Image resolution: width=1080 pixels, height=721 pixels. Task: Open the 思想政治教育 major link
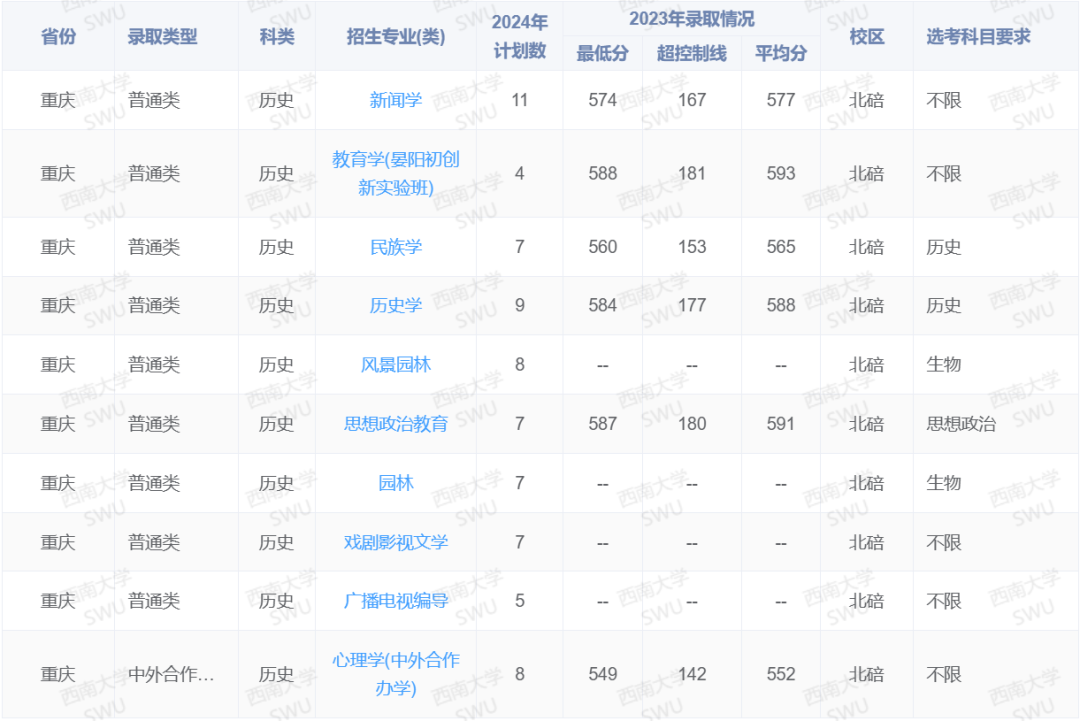click(397, 423)
